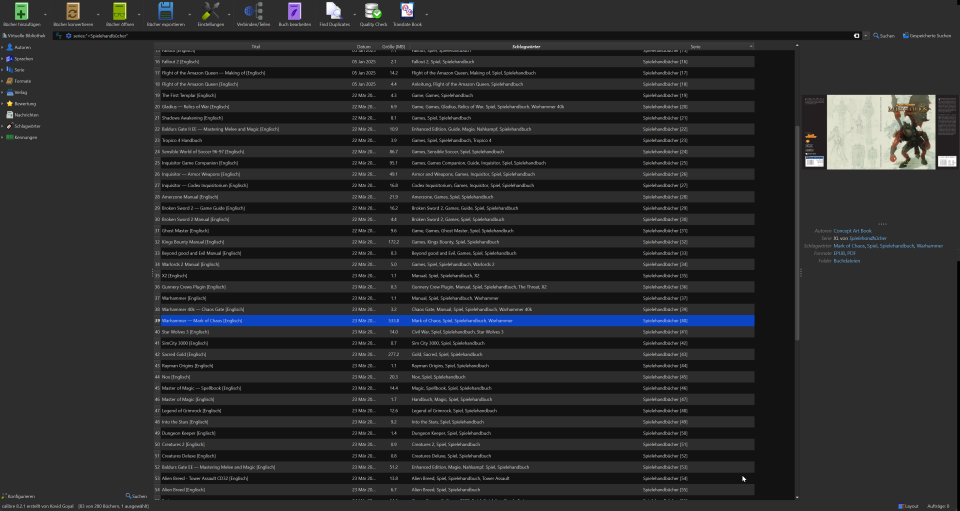Open the search history dropdown arrow
This screenshot has height=511, width=960.
coord(864,35)
